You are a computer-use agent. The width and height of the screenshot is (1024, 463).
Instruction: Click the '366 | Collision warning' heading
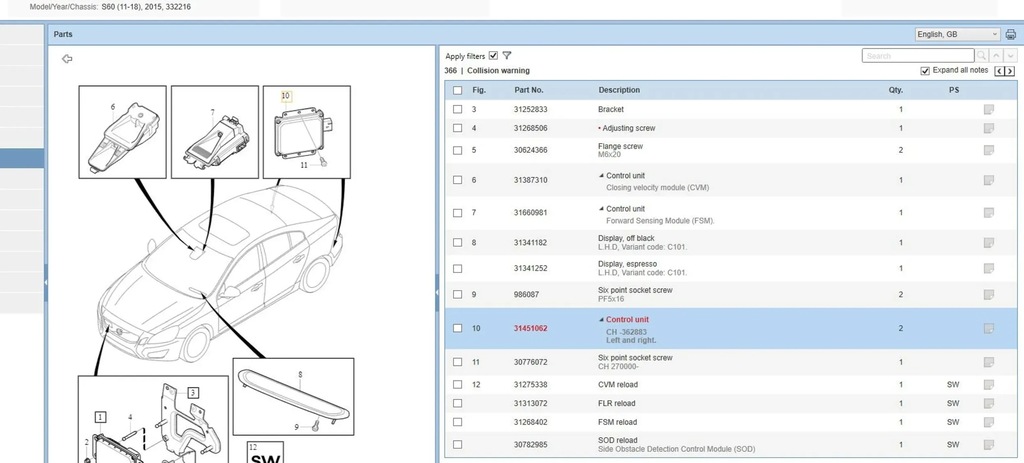pos(487,71)
